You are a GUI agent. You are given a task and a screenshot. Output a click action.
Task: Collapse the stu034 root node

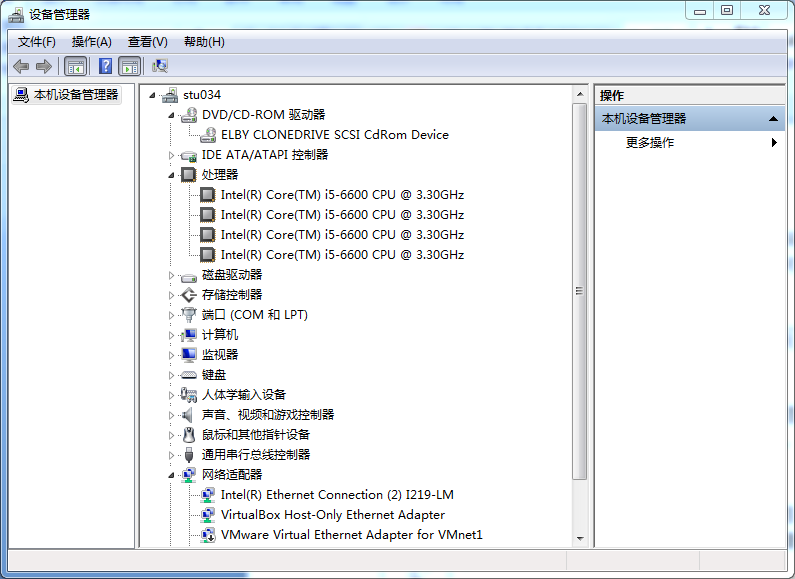[152, 95]
